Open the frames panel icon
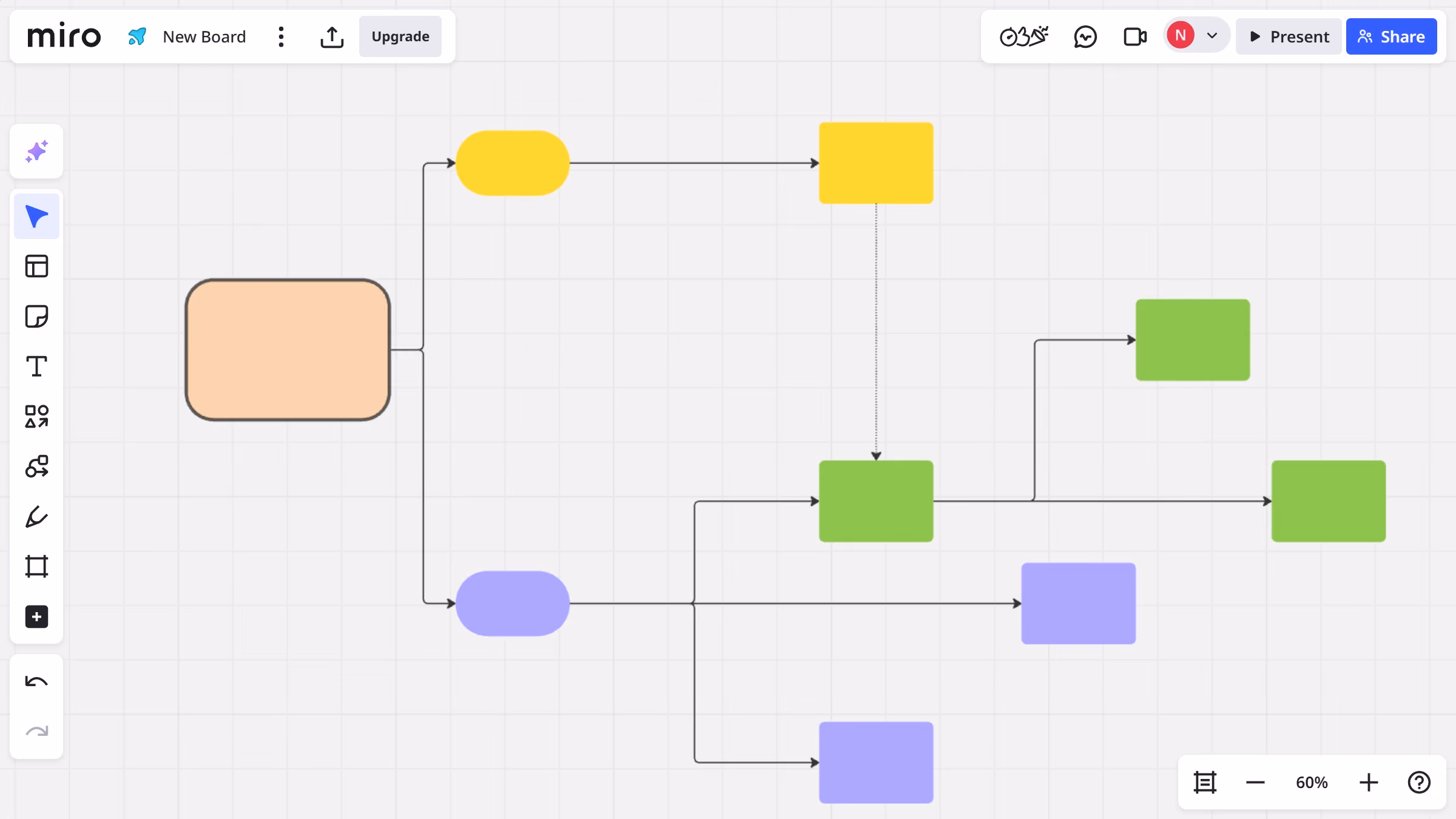Screen dimensions: 1456x819 (x=1205, y=783)
